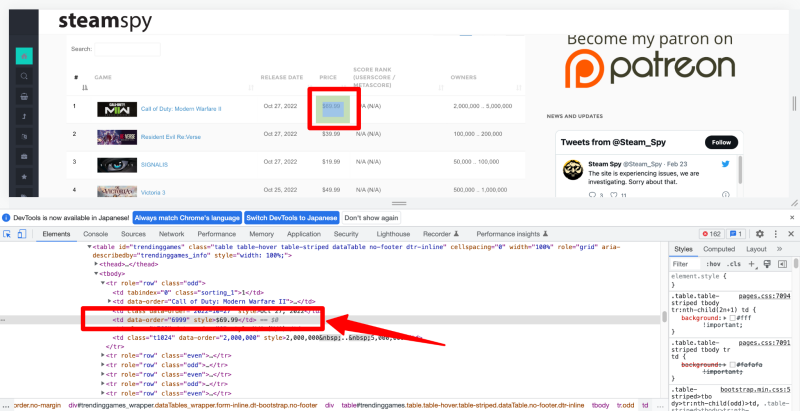
Task: Switch to the Console tab
Action: [95, 234]
